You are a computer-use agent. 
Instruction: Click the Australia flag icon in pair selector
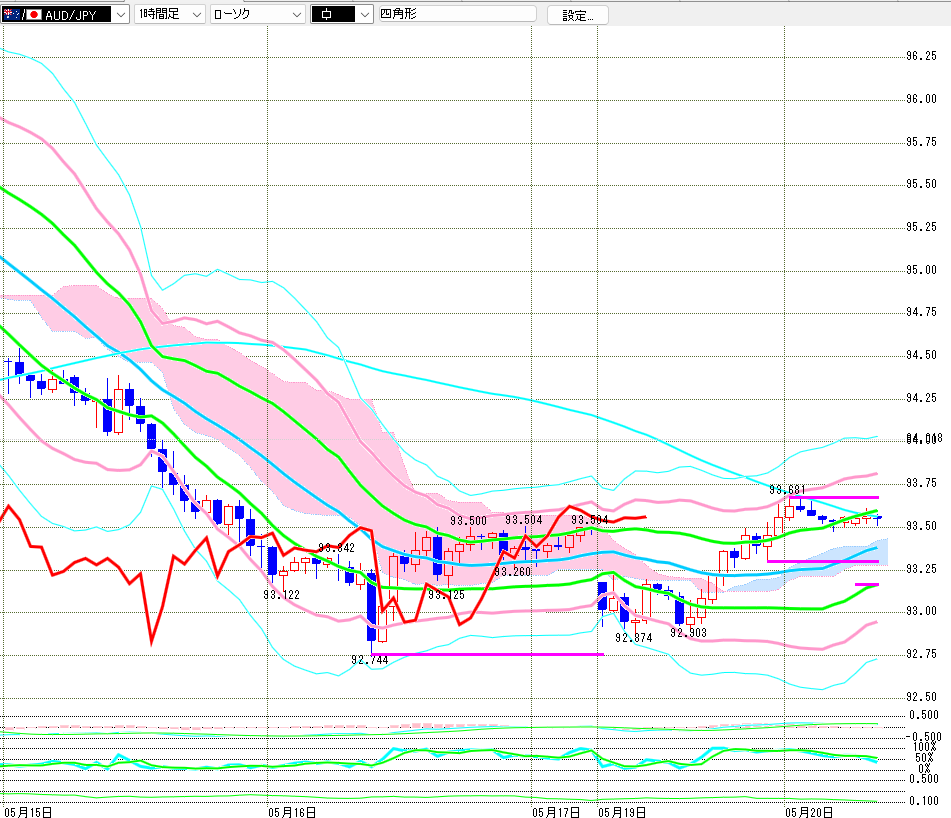point(12,15)
